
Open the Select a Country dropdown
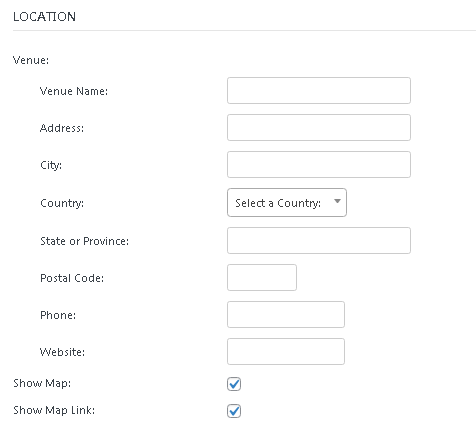click(287, 203)
